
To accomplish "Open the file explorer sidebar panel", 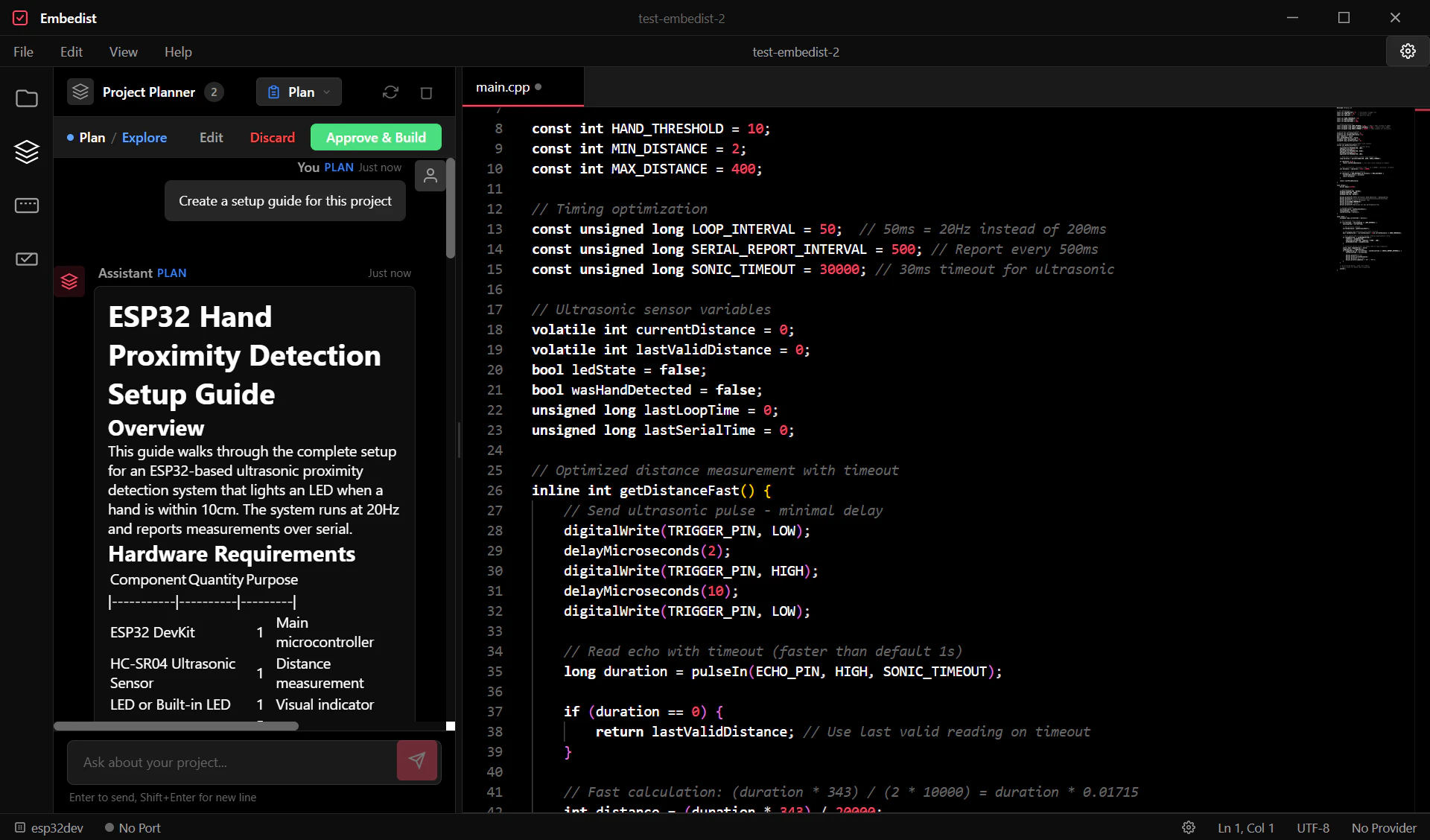I will (27, 98).
